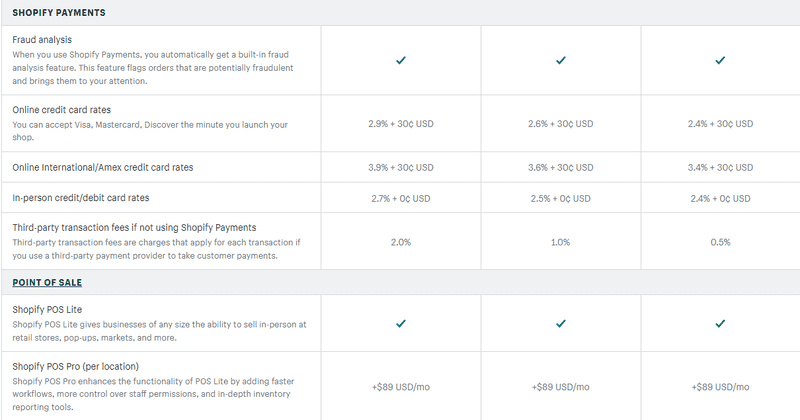This screenshot has height=420, width=800.
Task: Click first column Shopify POS Lite checkmark
Action: point(401,323)
